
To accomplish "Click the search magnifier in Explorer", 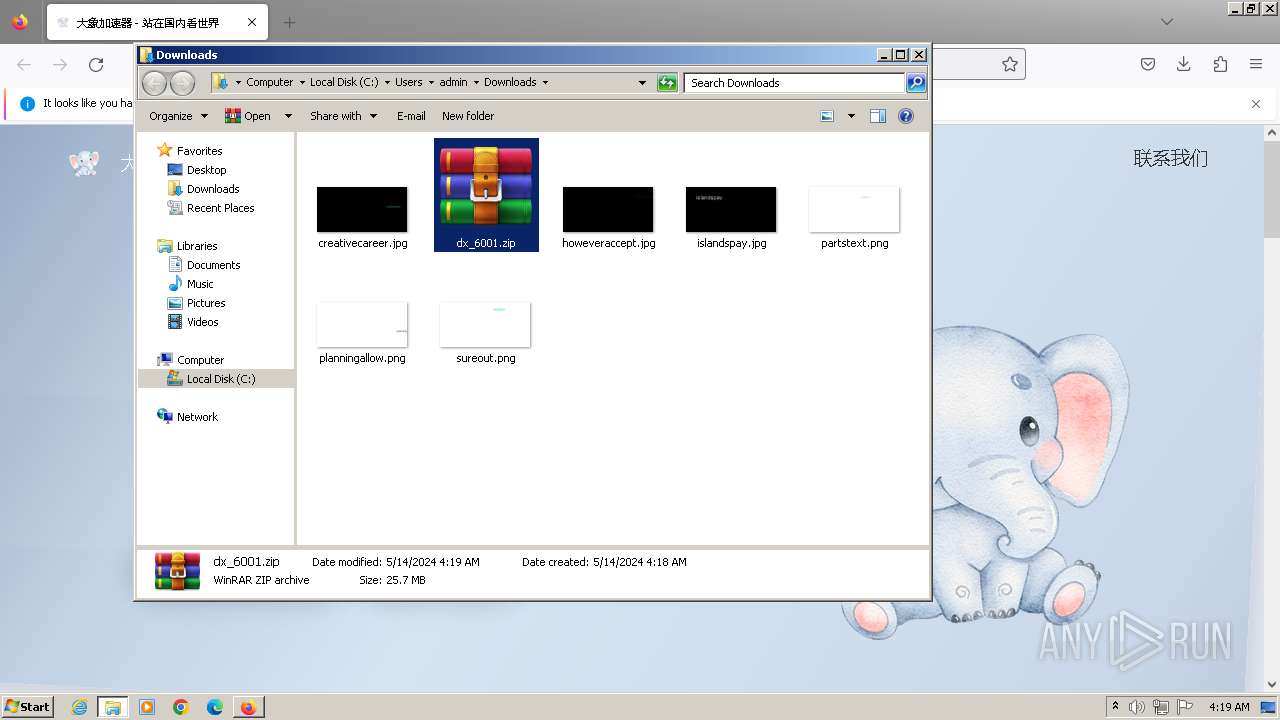I will 916,83.
